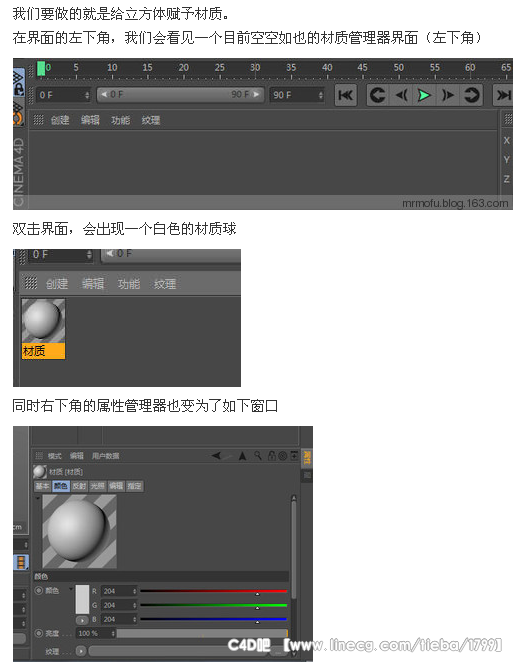
Task: Click the 0 F to 90 F preview range bar
Action: [180, 95]
